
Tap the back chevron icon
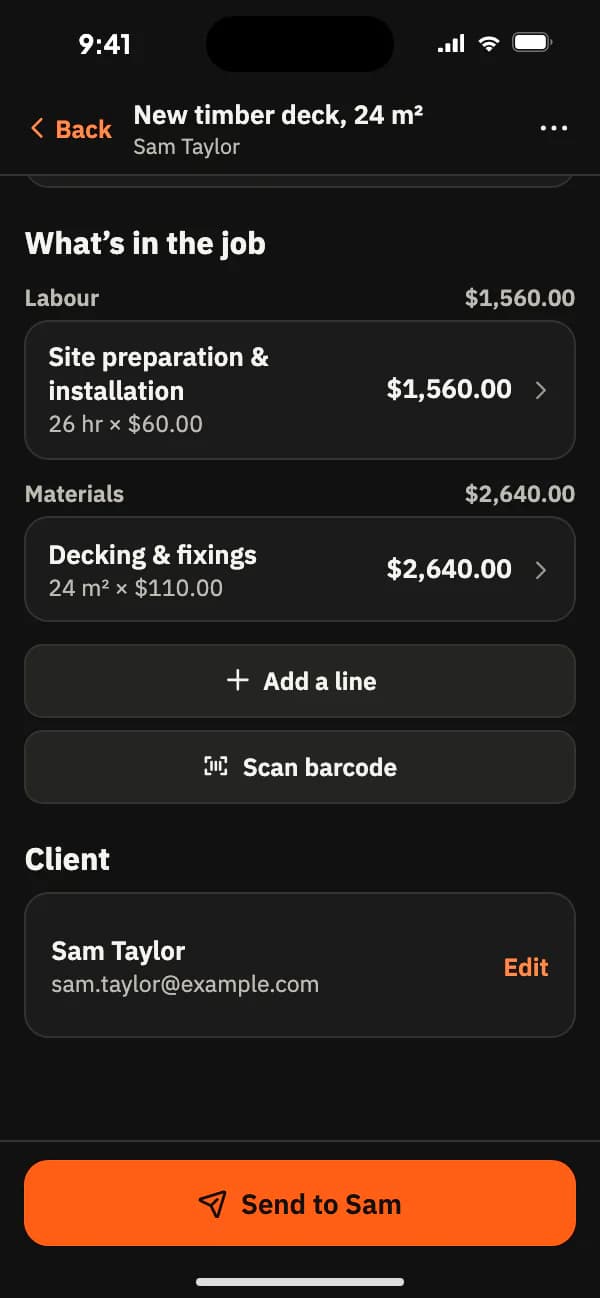[x=38, y=129]
